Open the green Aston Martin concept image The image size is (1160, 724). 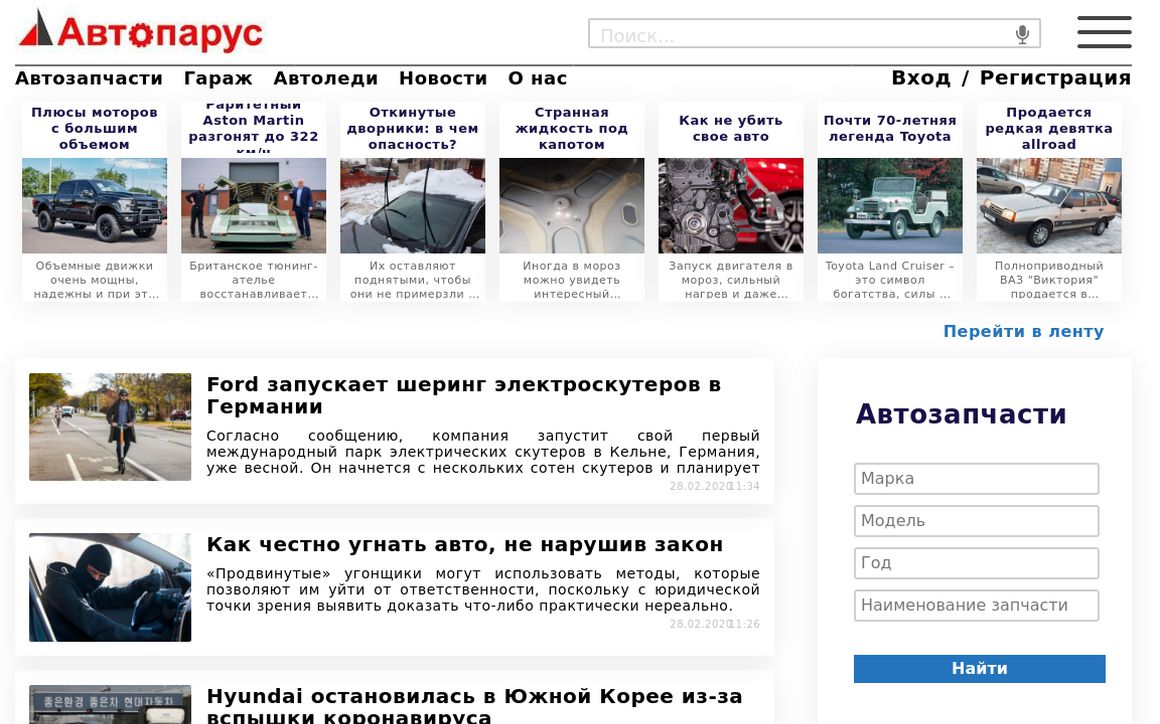tap(253, 206)
